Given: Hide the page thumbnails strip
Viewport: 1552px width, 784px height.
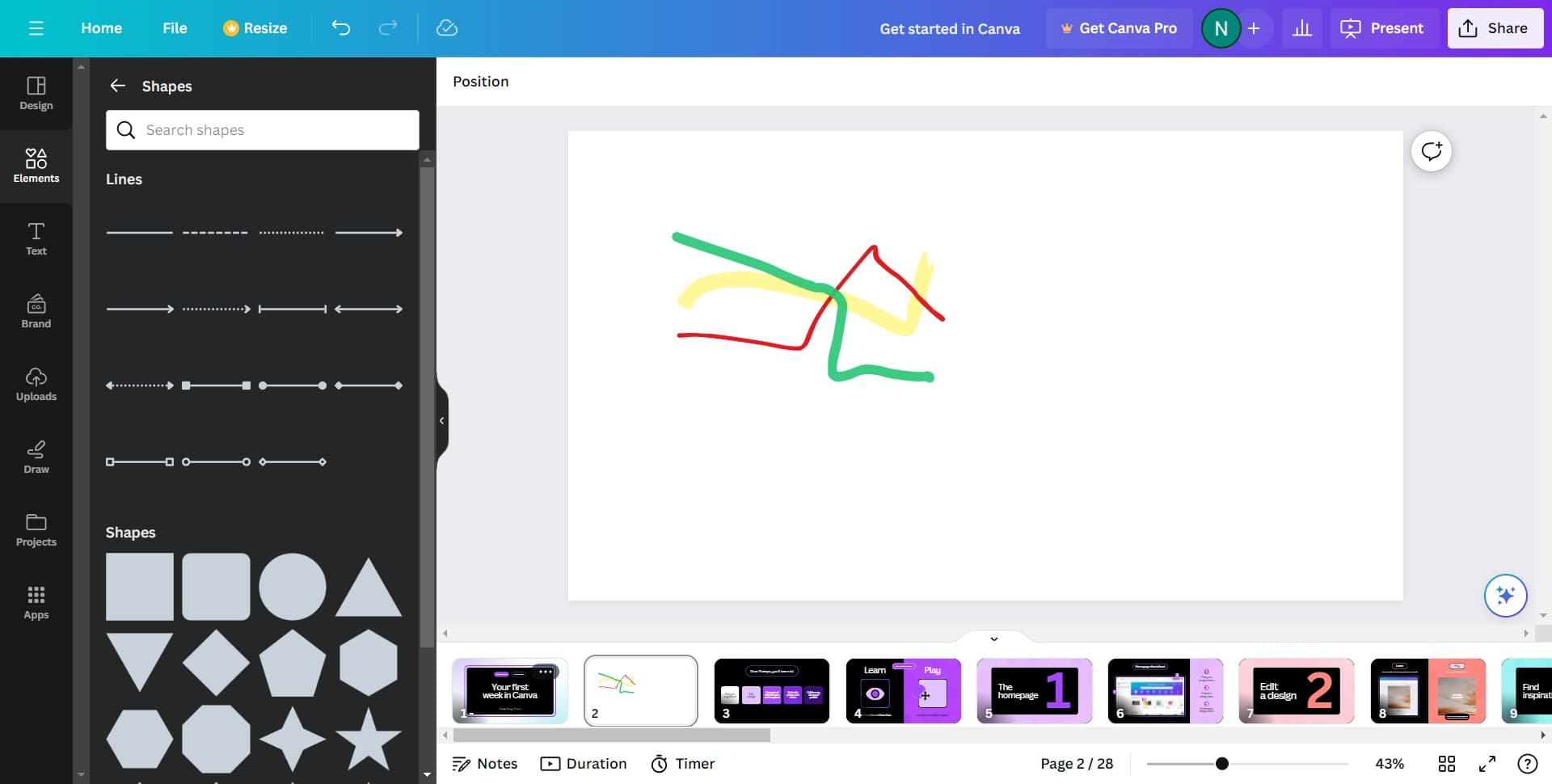Looking at the screenshot, I should tap(993, 639).
